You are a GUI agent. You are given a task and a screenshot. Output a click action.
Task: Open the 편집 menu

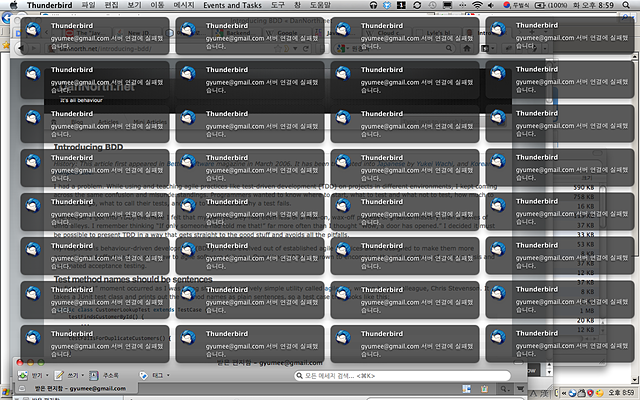111,5
